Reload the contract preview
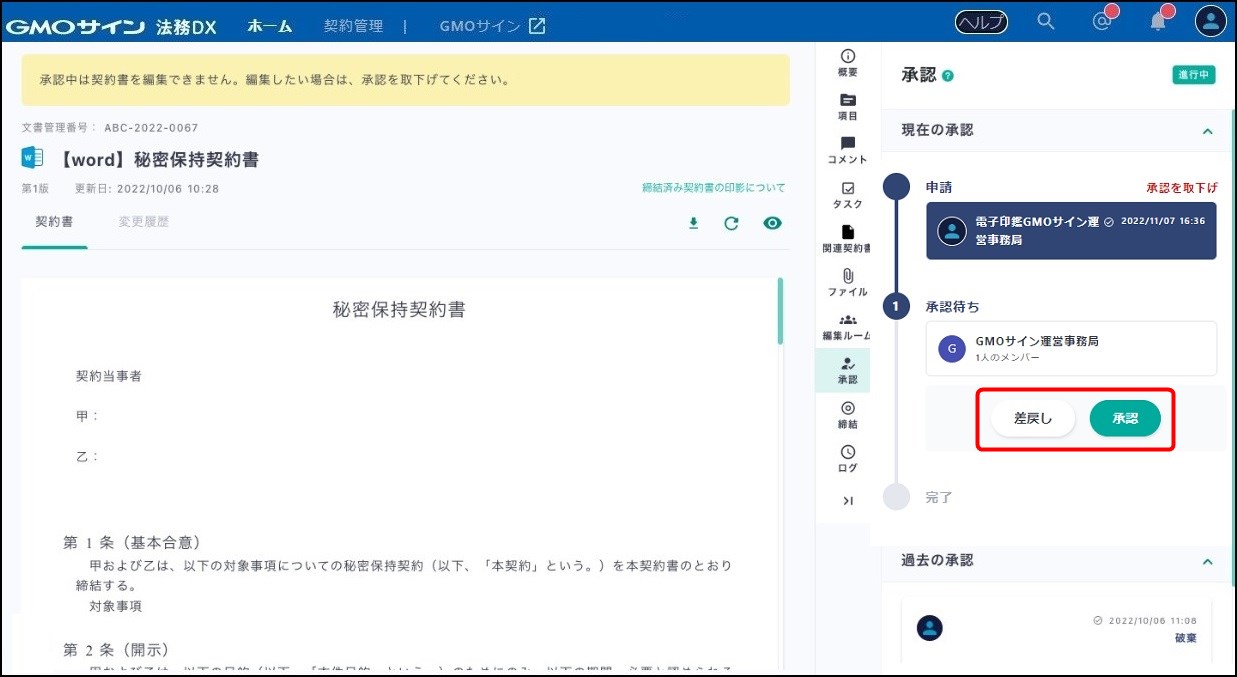 point(732,223)
